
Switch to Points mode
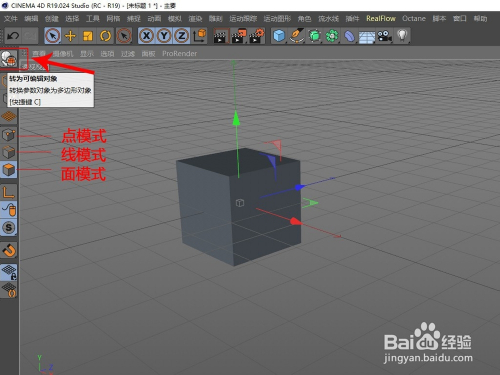pos(9,135)
